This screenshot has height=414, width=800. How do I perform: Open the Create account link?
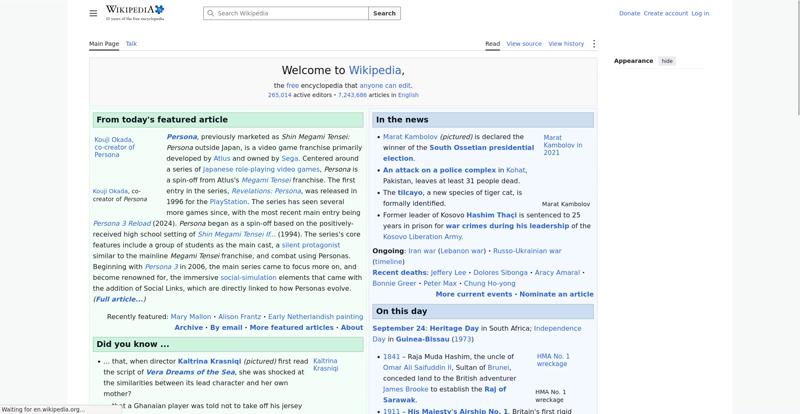(666, 13)
